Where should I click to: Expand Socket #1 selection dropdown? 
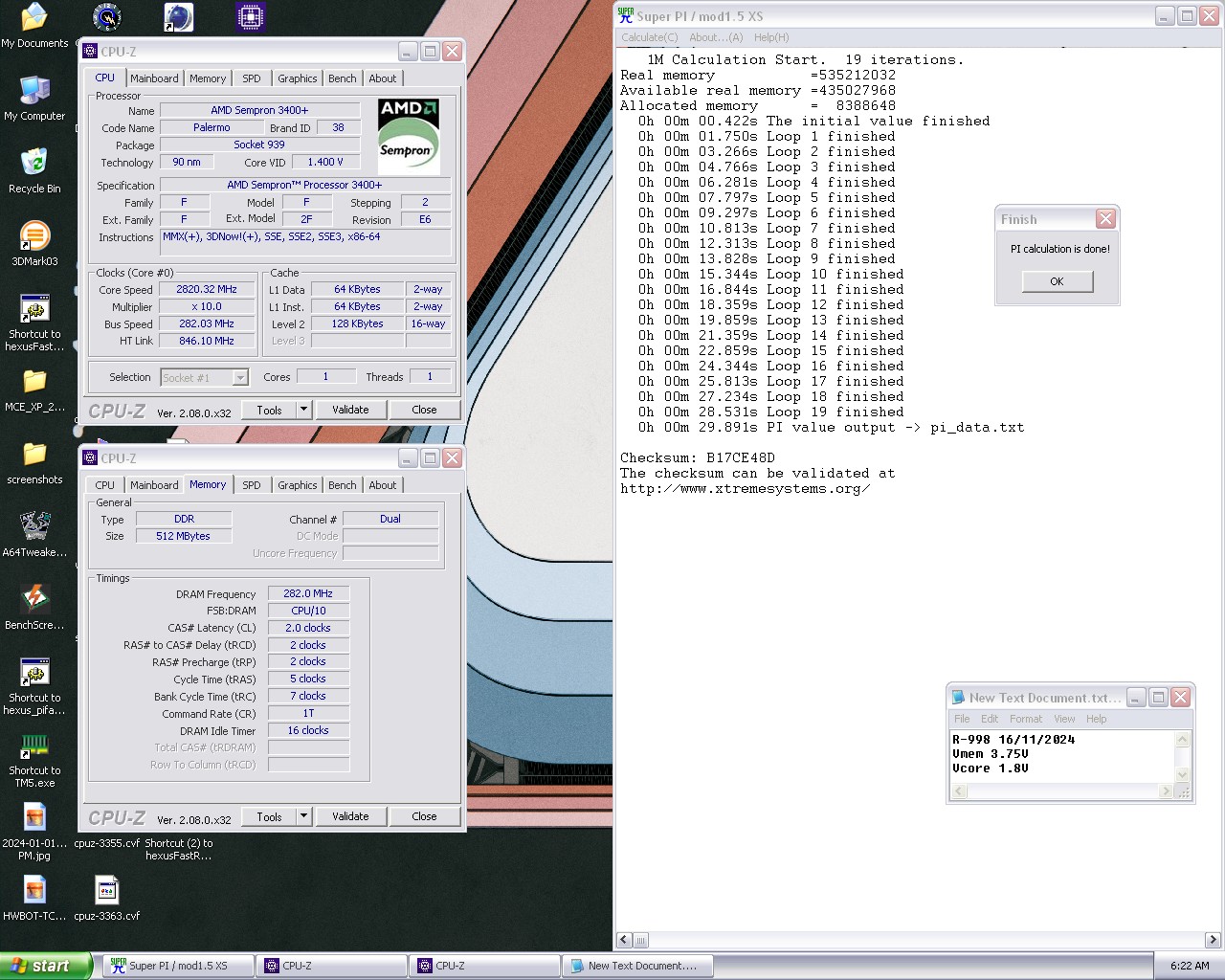point(240,377)
